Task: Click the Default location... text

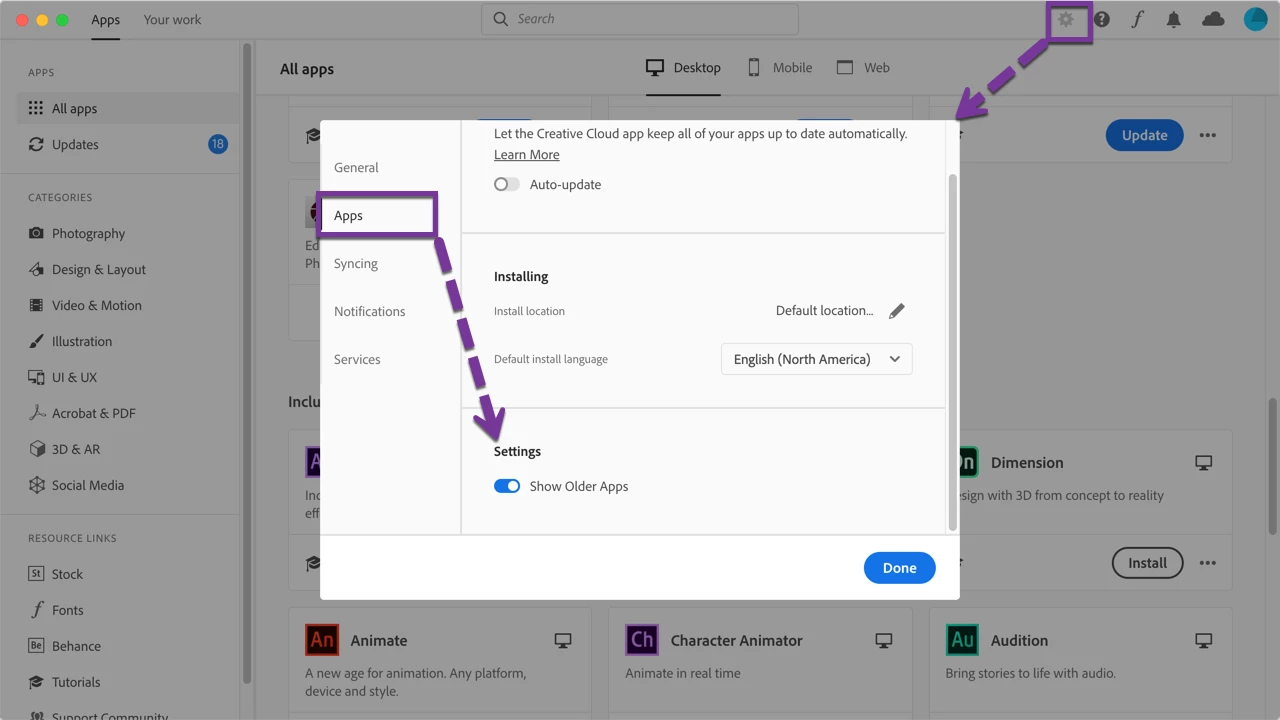Action: [824, 311]
